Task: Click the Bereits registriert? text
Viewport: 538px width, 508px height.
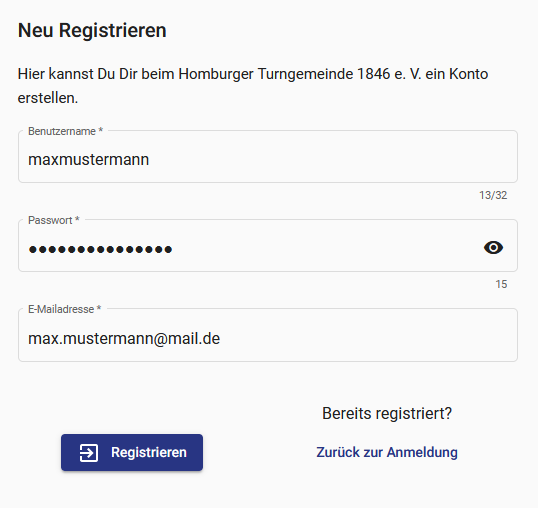Action: point(387,413)
